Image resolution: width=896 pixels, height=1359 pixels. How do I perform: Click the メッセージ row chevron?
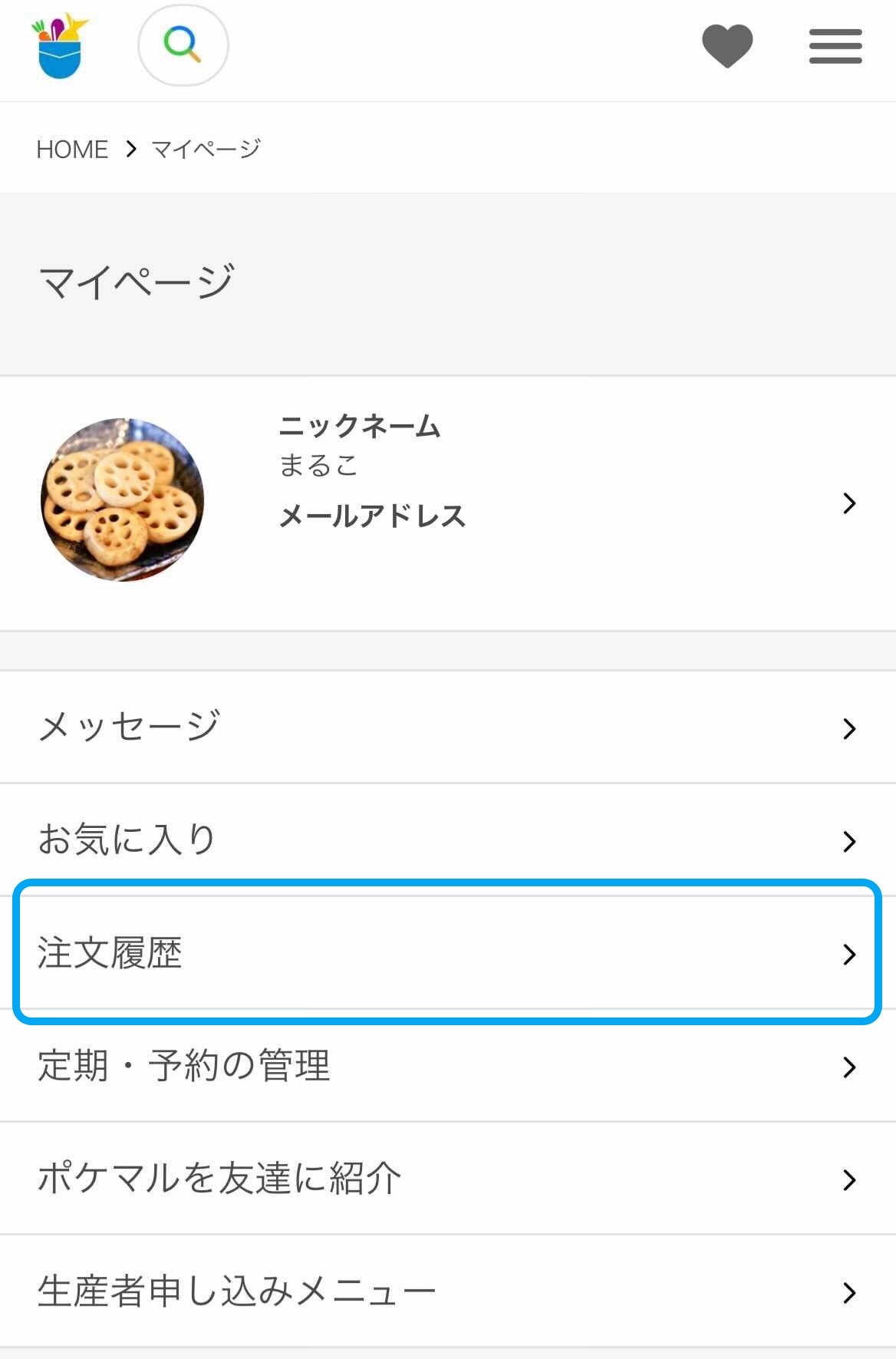848,728
